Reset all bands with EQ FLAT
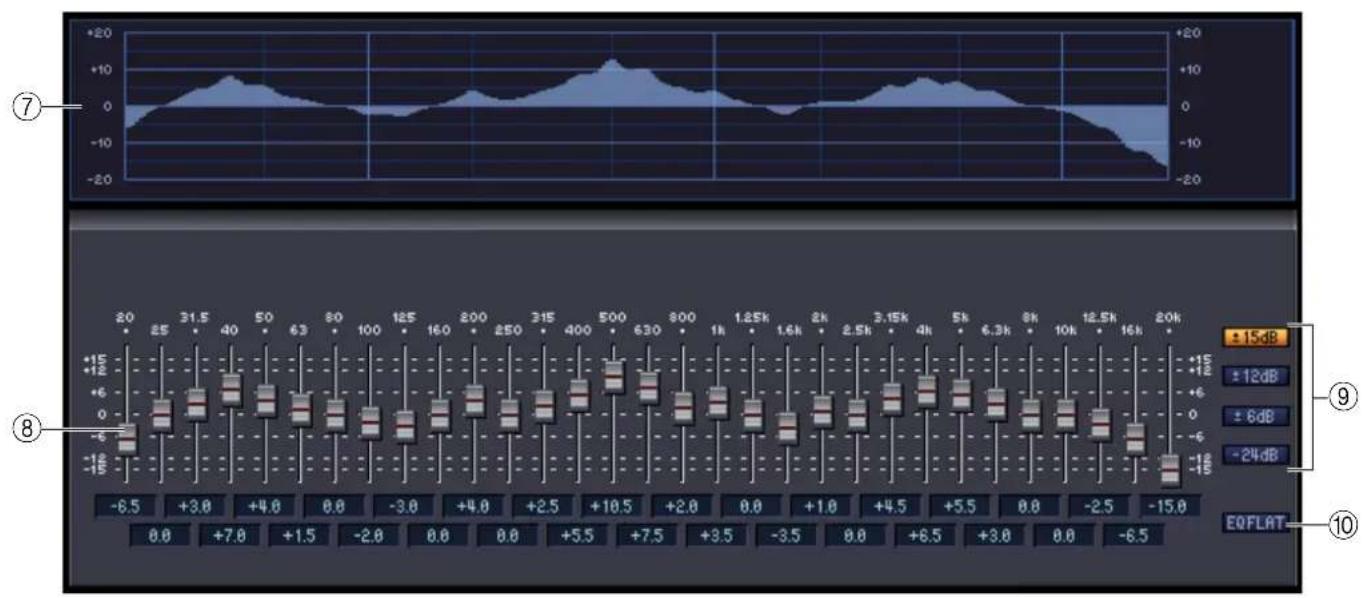1365x598 pixels. click(1256, 522)
